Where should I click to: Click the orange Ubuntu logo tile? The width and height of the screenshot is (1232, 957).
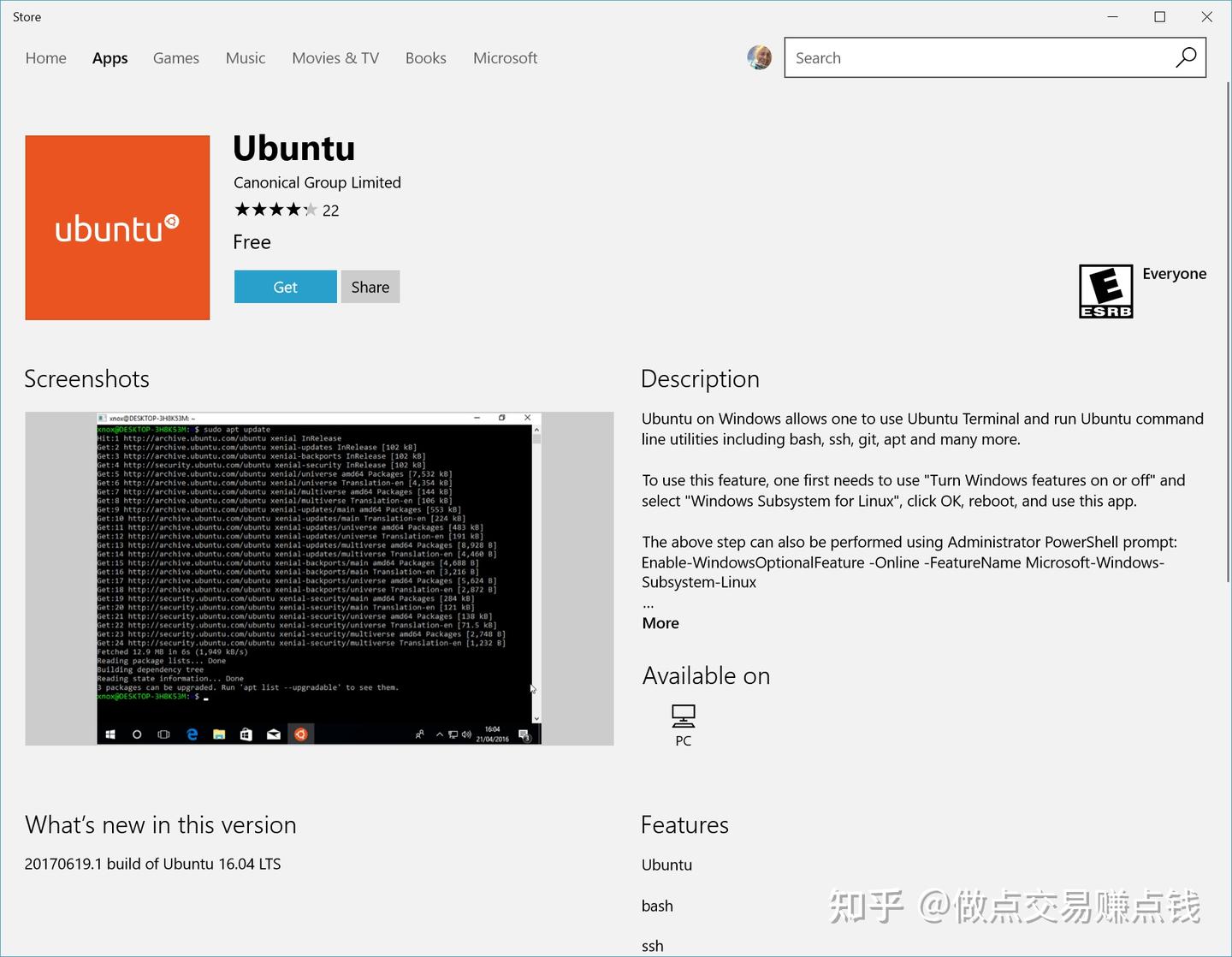(117, 228)
